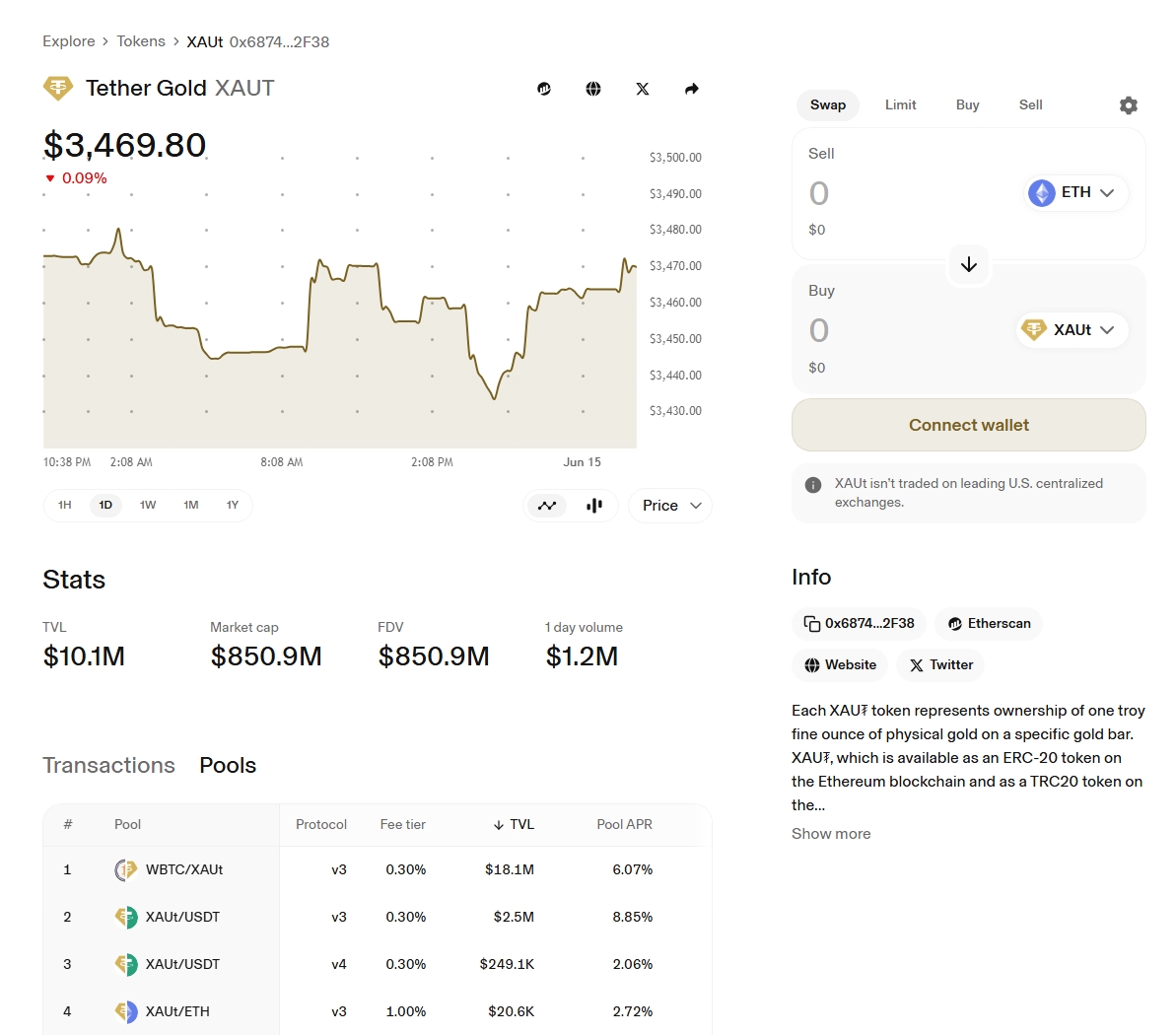
Task: Open the Website link in Info
Action: pos(840,665)
